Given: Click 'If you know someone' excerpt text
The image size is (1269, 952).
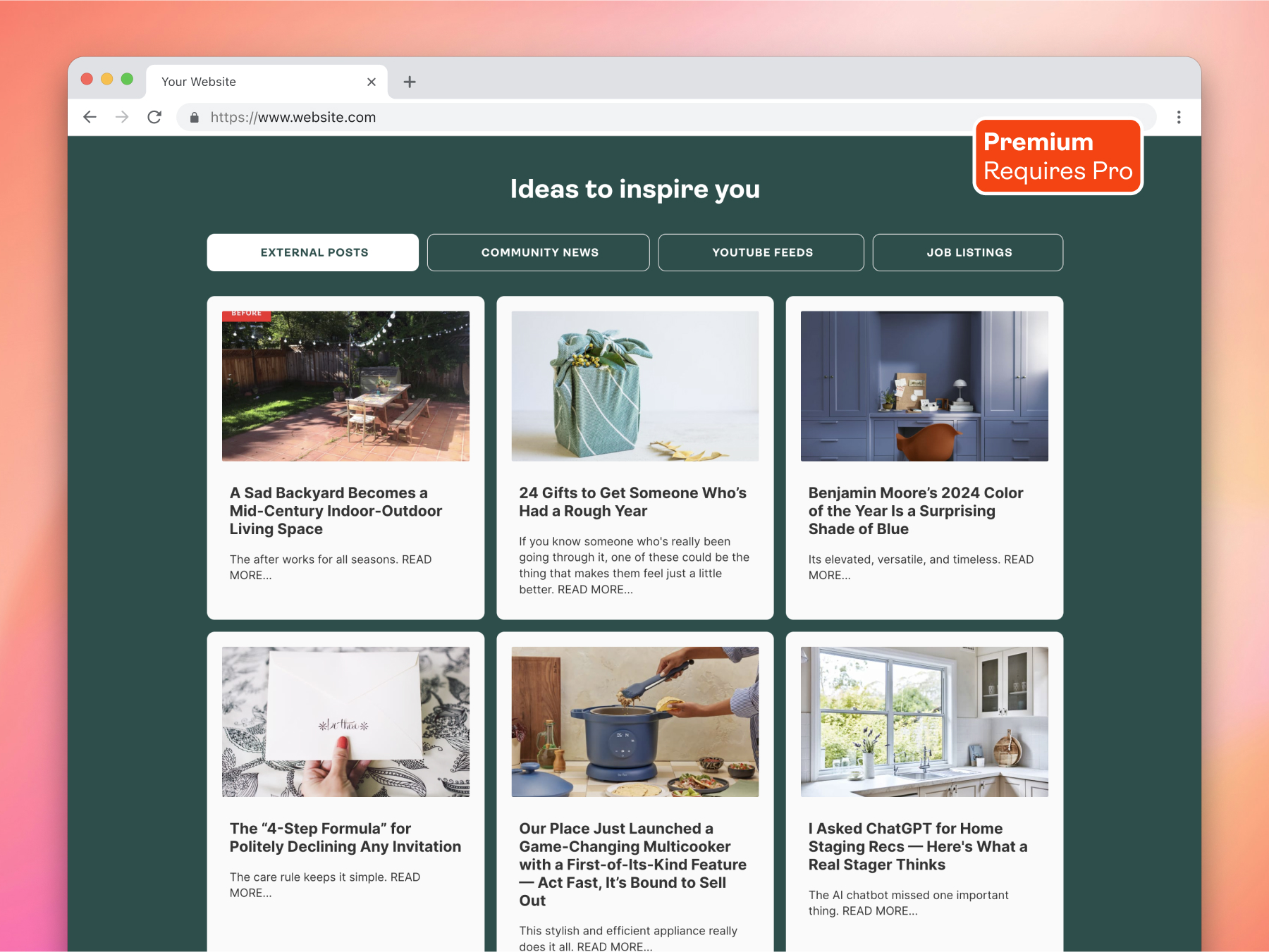Looking at the screenshot, I should click(x=634, y=565).
